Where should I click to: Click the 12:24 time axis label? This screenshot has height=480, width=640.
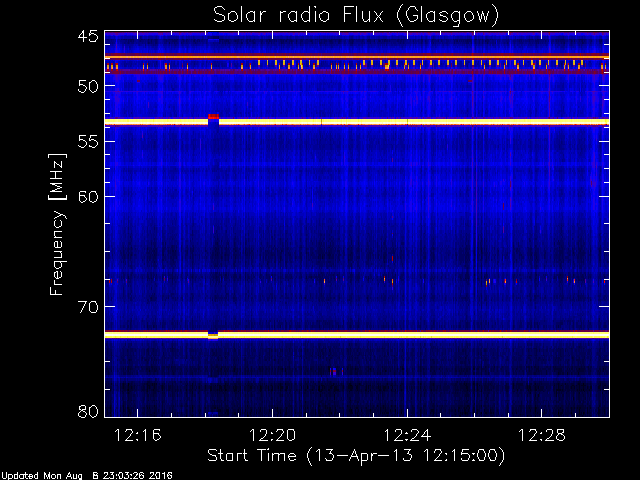click(x=407, y=436)
